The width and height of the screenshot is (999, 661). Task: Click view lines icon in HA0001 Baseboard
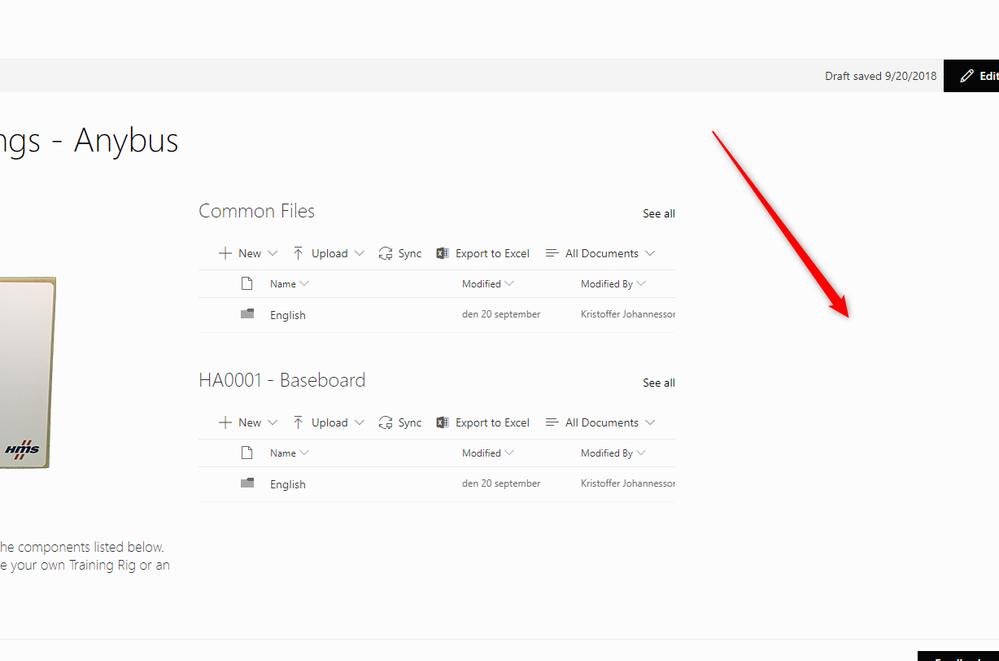(x=552, y=423)
